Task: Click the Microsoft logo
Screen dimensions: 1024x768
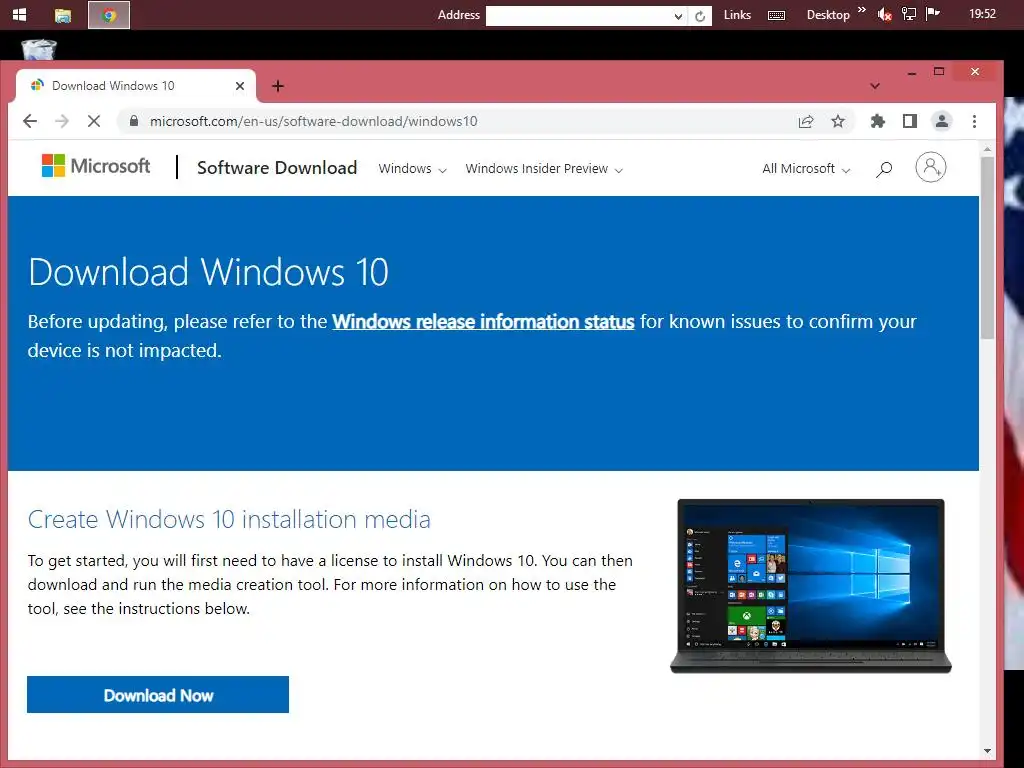Action: point(96,166)
